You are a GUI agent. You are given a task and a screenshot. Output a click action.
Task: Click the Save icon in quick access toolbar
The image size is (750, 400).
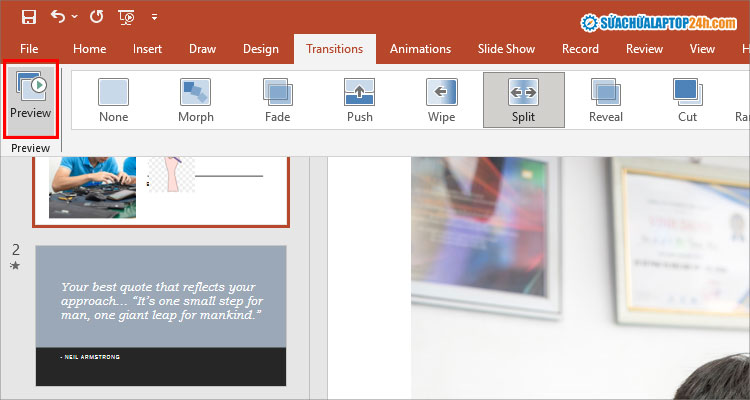tap(28, 17)
